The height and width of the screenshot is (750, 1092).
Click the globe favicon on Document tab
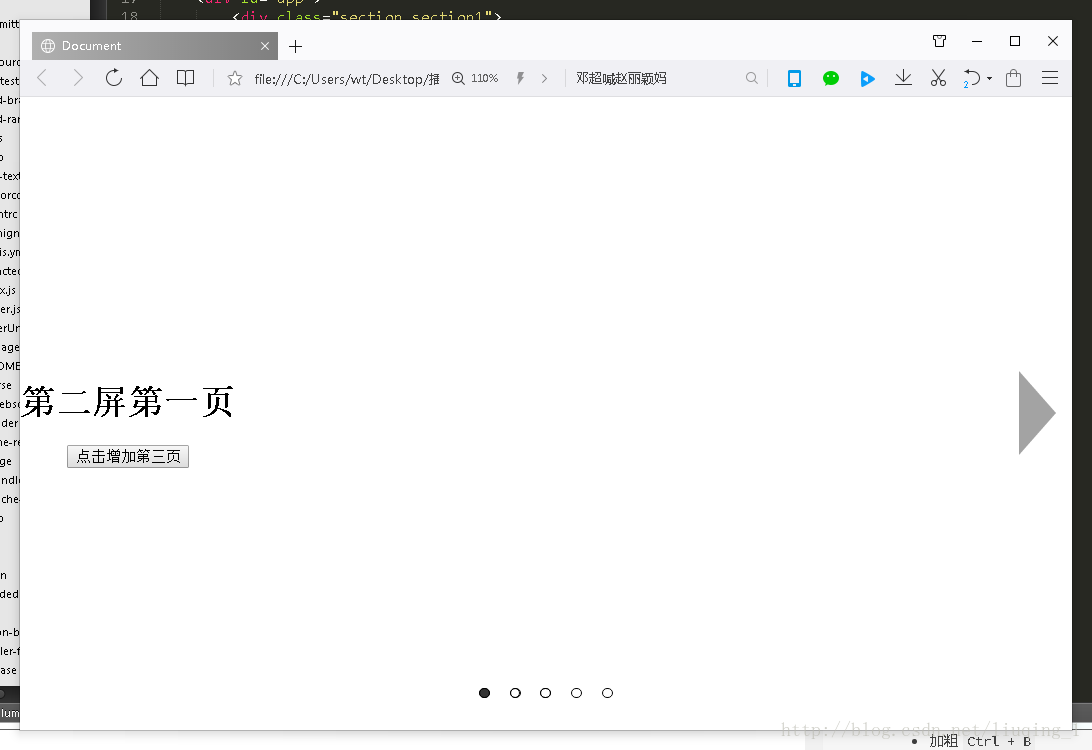tap(48, 46)
